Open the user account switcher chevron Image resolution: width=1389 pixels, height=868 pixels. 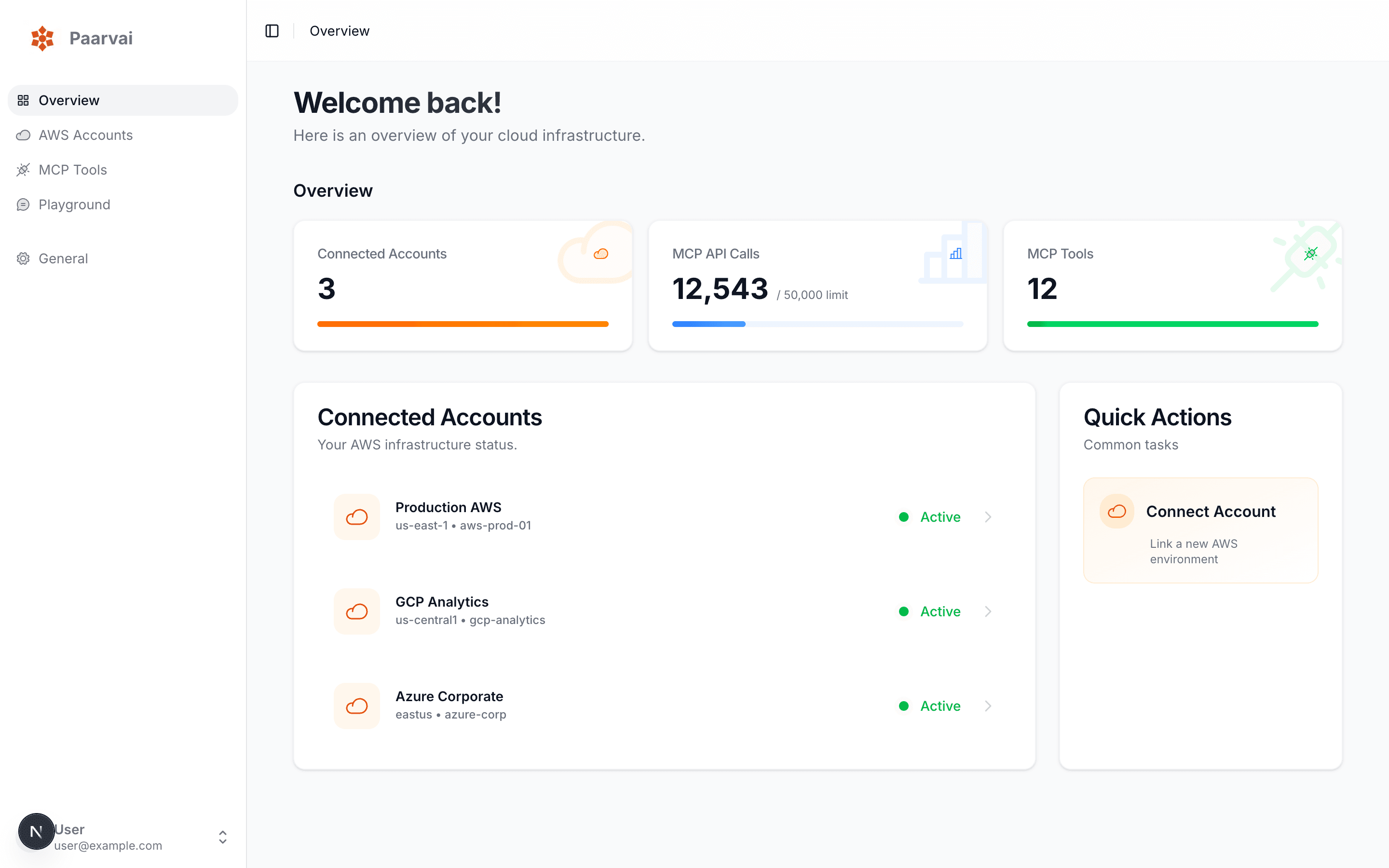point(222,837)
